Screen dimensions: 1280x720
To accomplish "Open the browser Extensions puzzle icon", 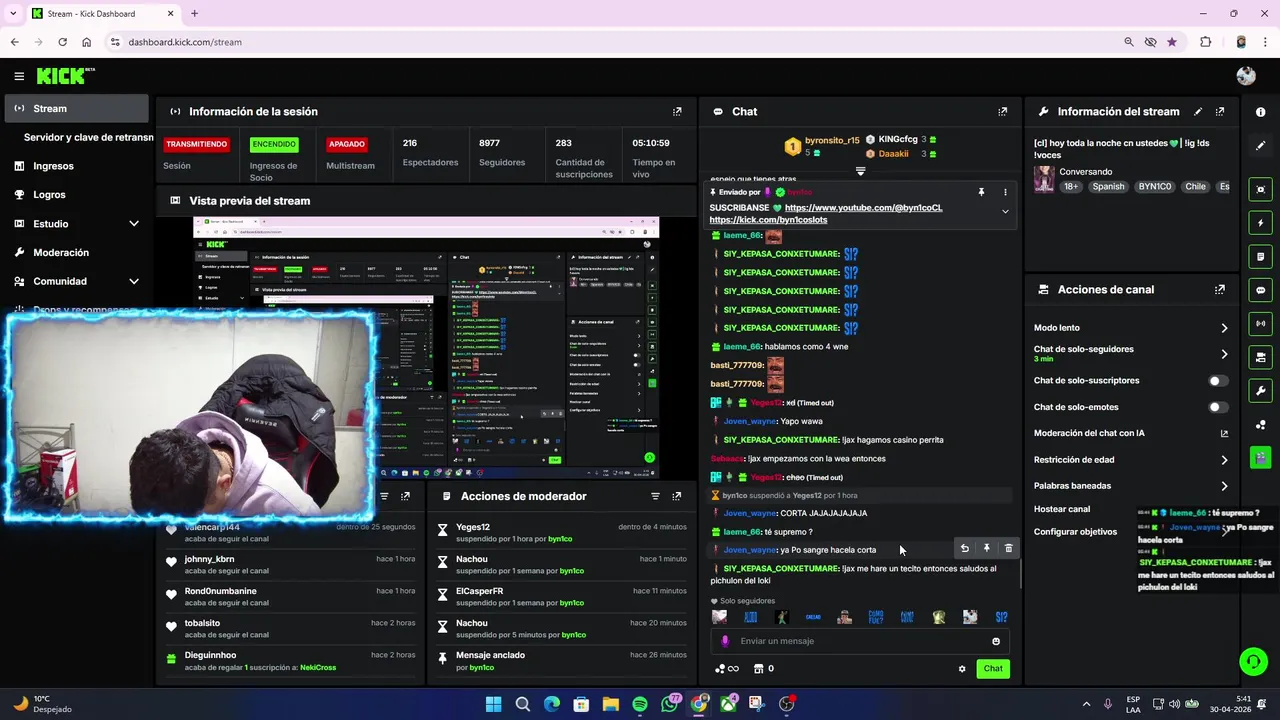I will pos(1205,42).
